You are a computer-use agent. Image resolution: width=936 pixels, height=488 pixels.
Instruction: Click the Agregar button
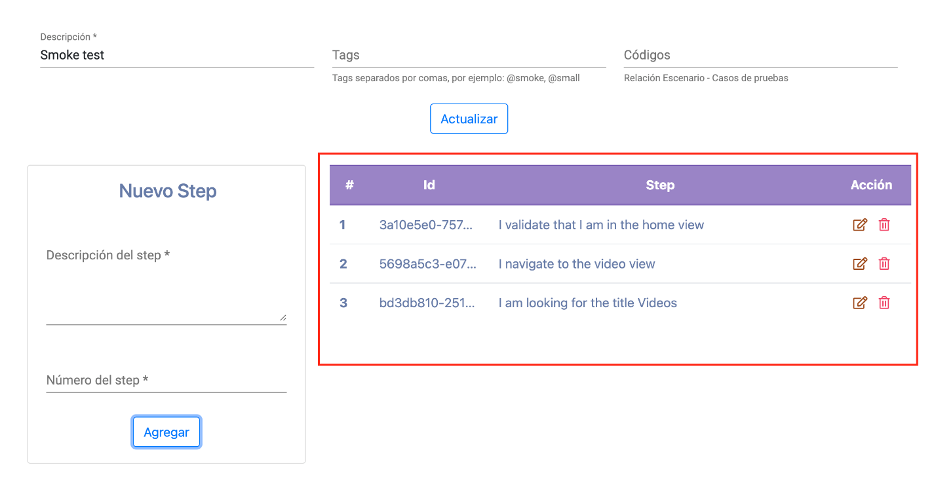click(x=167, y=432)
